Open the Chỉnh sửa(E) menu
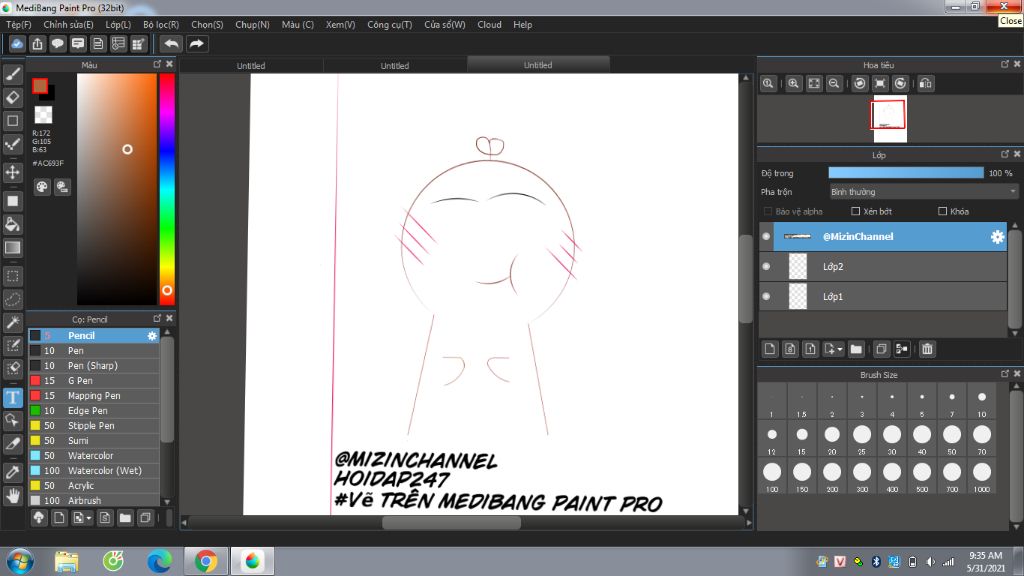 click(x=68, y=24)
